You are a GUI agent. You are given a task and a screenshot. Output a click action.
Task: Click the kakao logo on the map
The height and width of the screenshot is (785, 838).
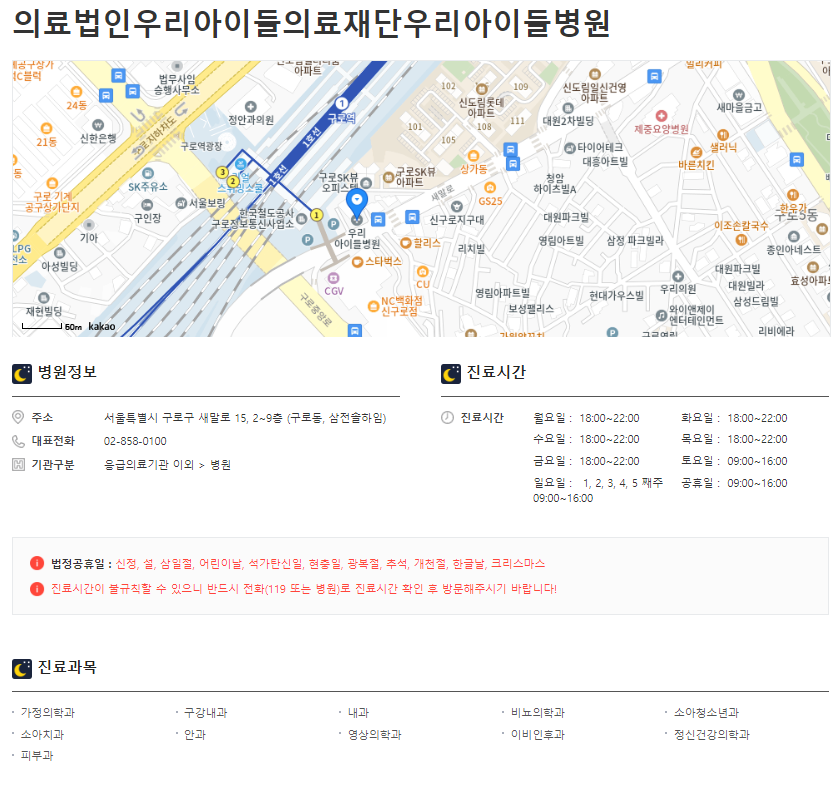(101, 327)
